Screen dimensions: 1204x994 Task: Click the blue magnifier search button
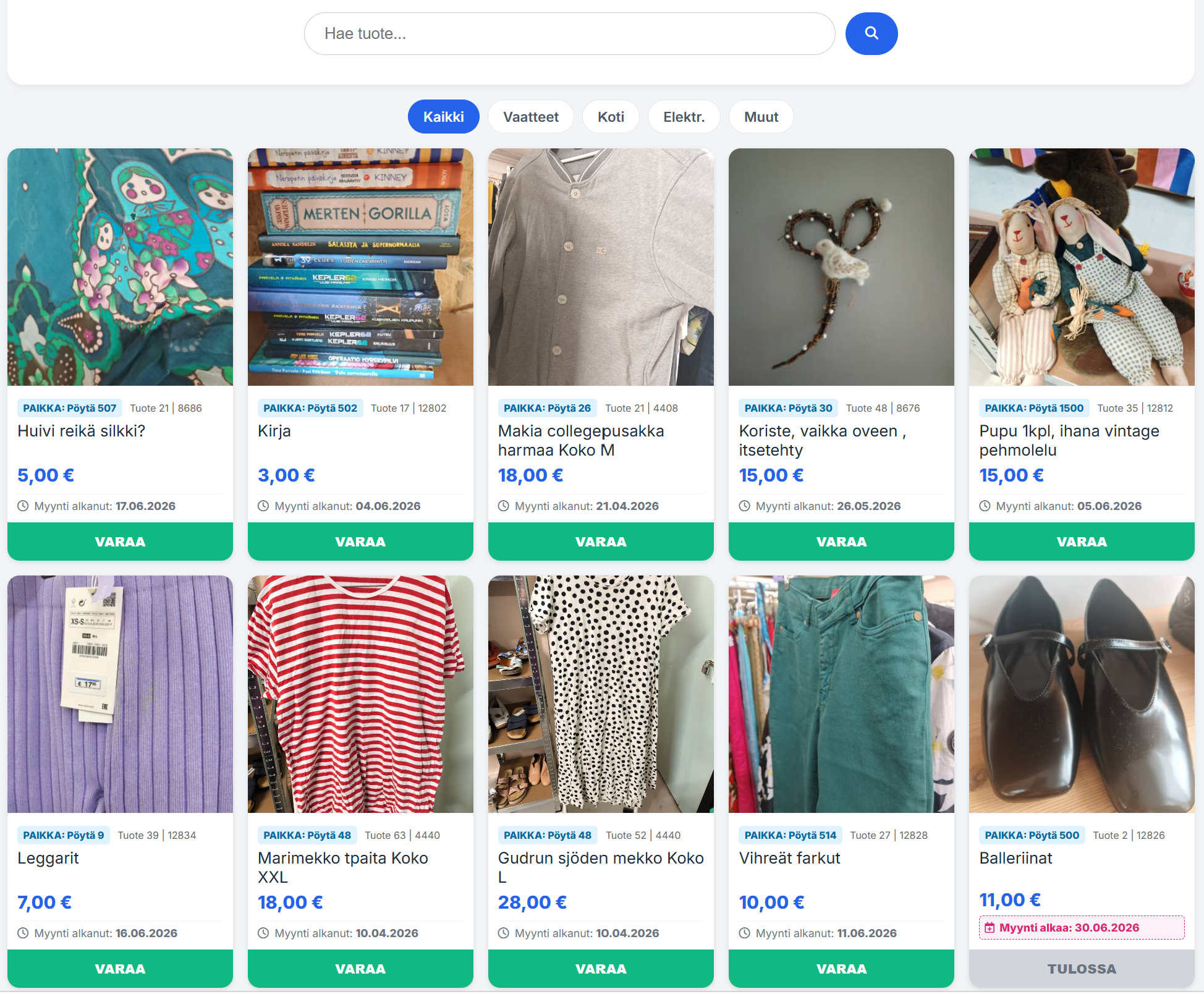[x=871, y=33]
